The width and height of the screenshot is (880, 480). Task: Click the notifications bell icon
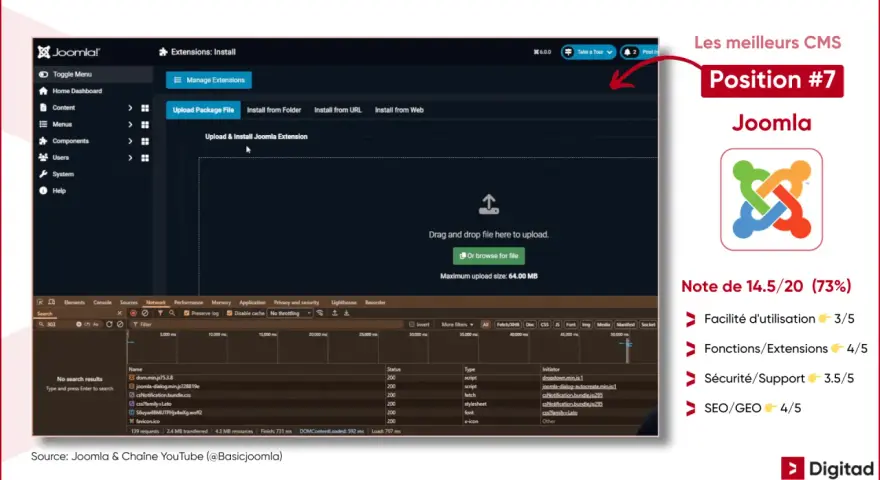tap(627, 52)
